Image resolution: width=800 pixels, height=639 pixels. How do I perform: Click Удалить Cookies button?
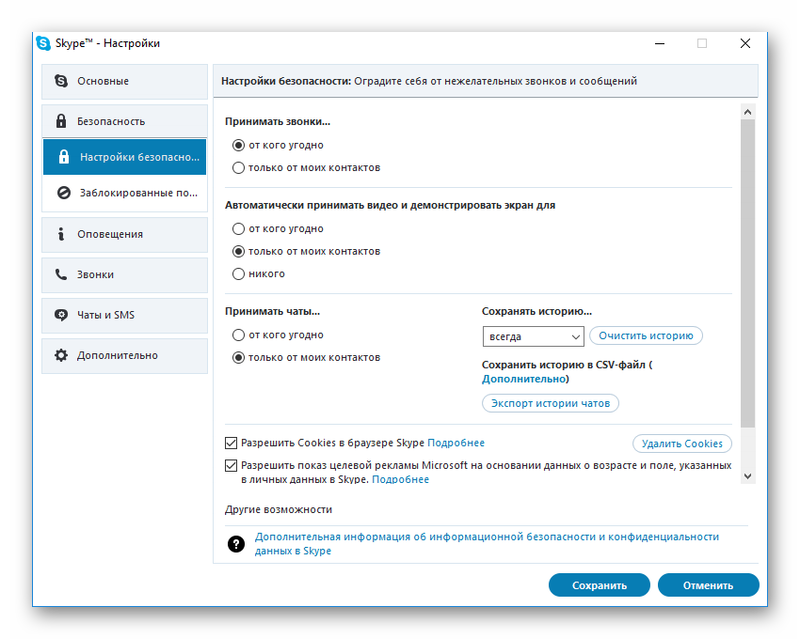(x=682, y=443)
